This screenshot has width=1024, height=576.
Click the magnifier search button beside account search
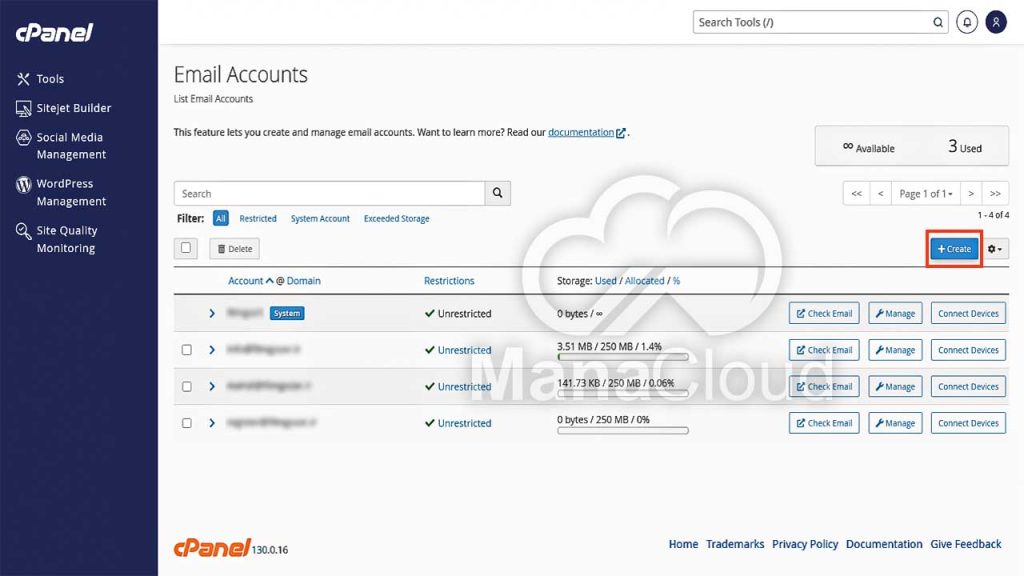(x=498, y=193)
